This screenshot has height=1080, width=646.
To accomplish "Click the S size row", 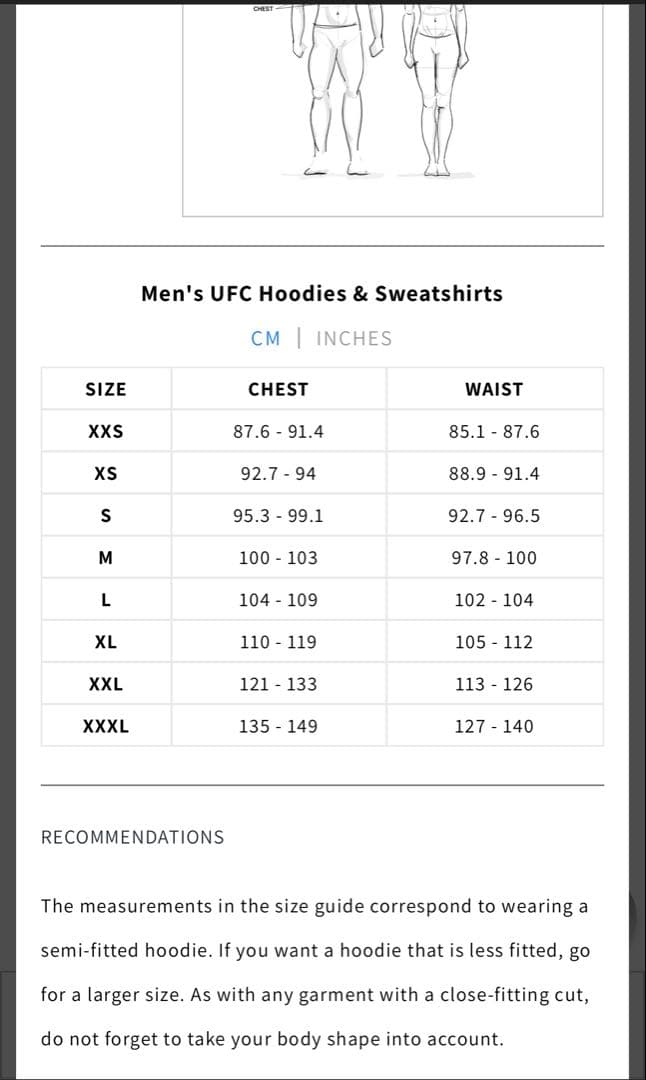I will coord(106,514).
